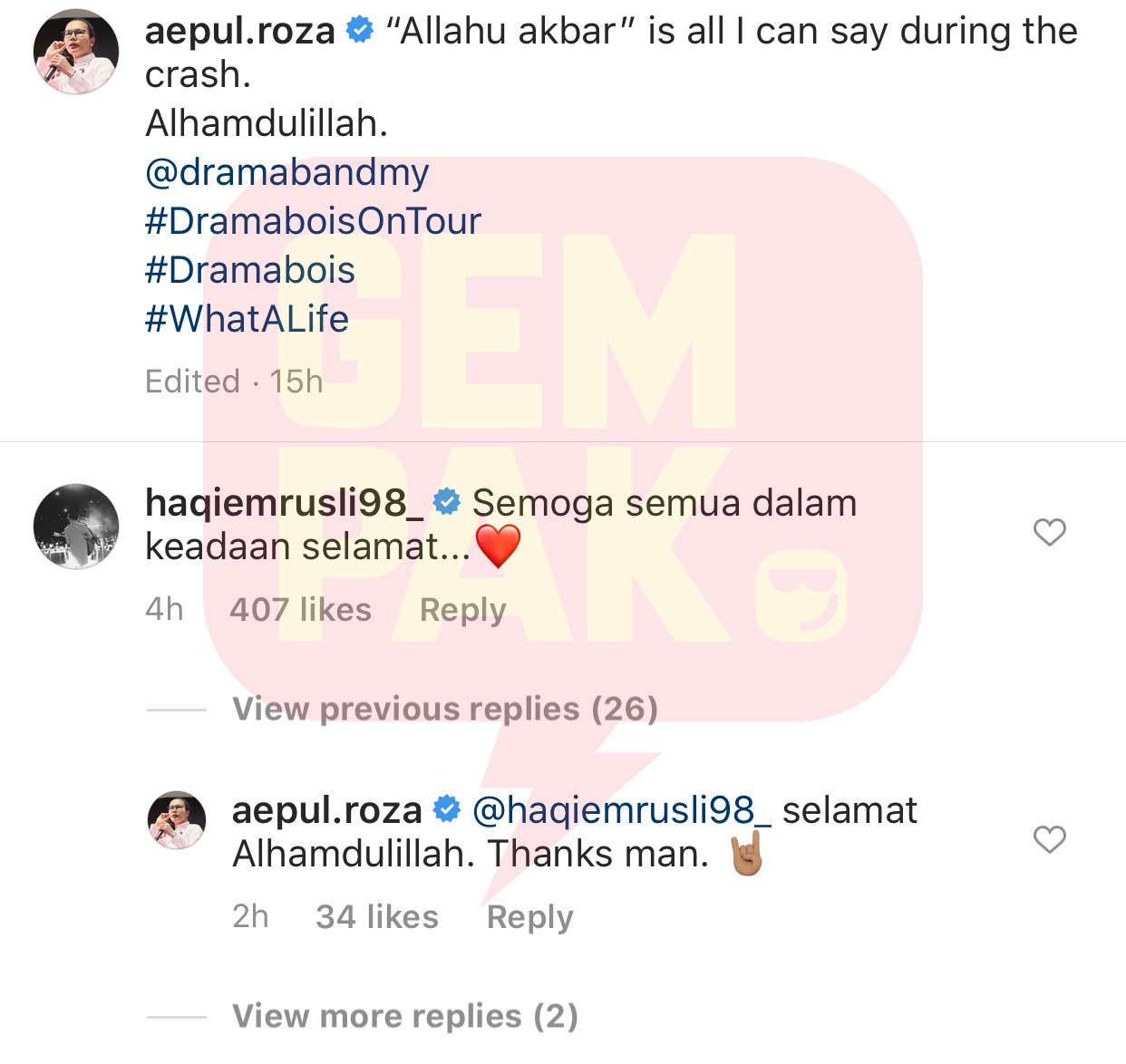Open the #Dramabois hashtag
Image resolution: width=1126 pixels, height=1064 pixels.
[x=250, y=270]
